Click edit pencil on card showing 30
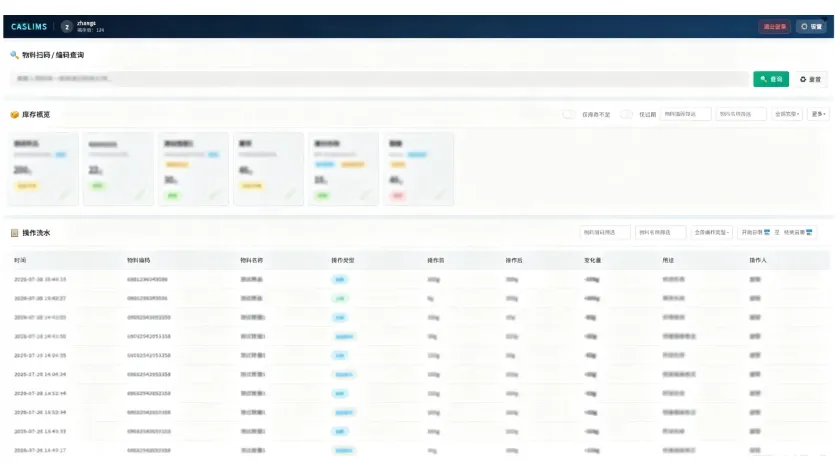 point(215,195)
